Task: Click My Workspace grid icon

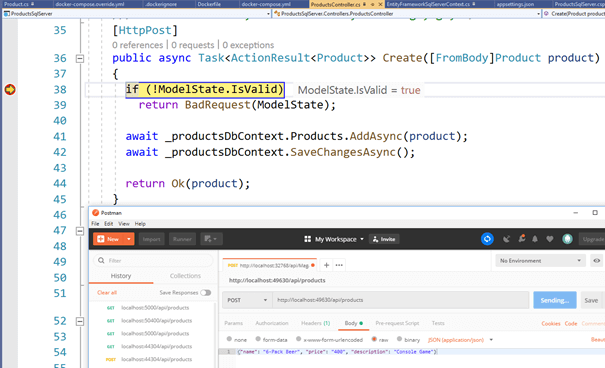Action: [x=308, y=239]
